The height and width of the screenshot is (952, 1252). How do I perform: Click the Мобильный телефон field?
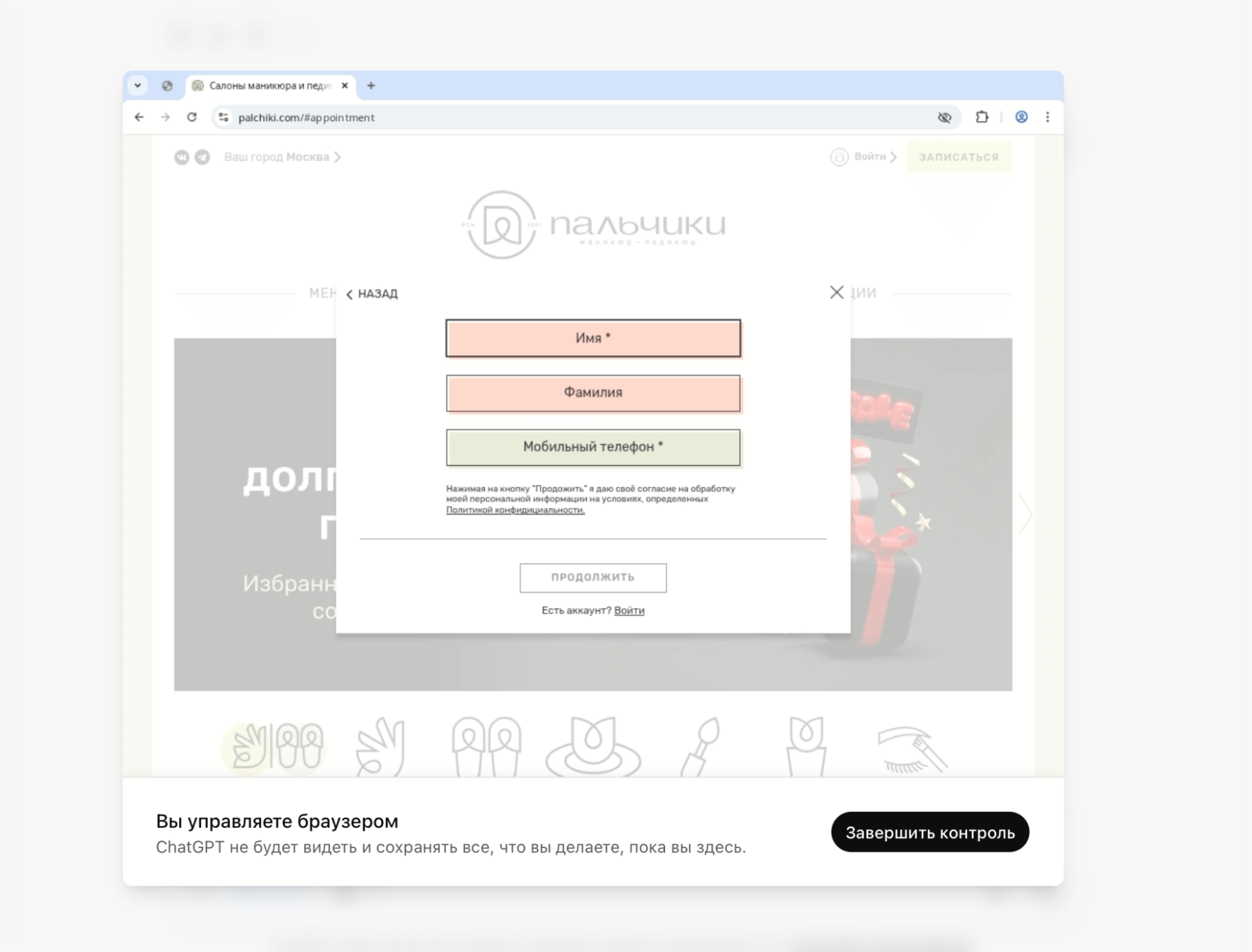[x=592, y=447]
